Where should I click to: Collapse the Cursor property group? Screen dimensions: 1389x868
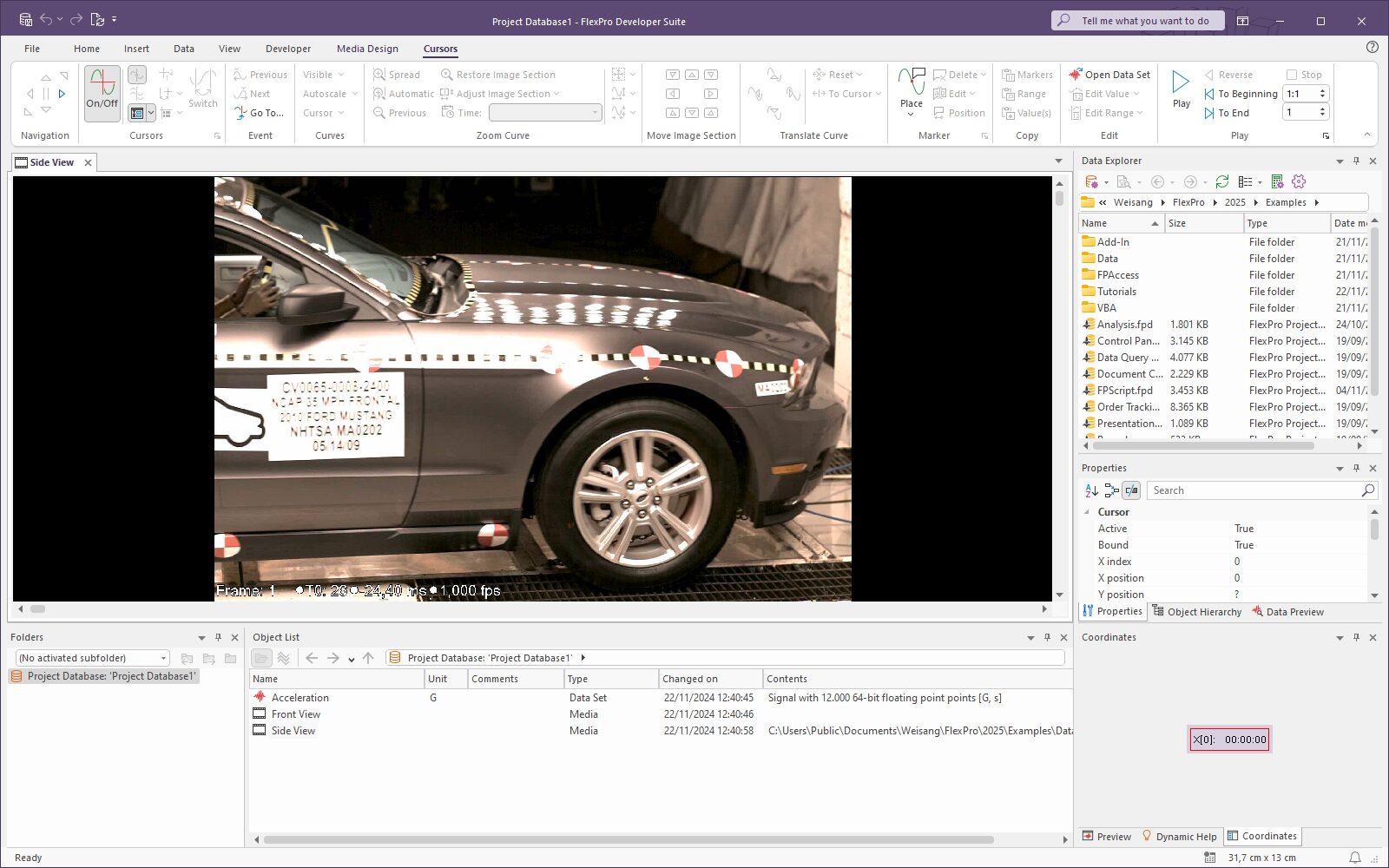pyautogui.click(x=1087, y=512)
